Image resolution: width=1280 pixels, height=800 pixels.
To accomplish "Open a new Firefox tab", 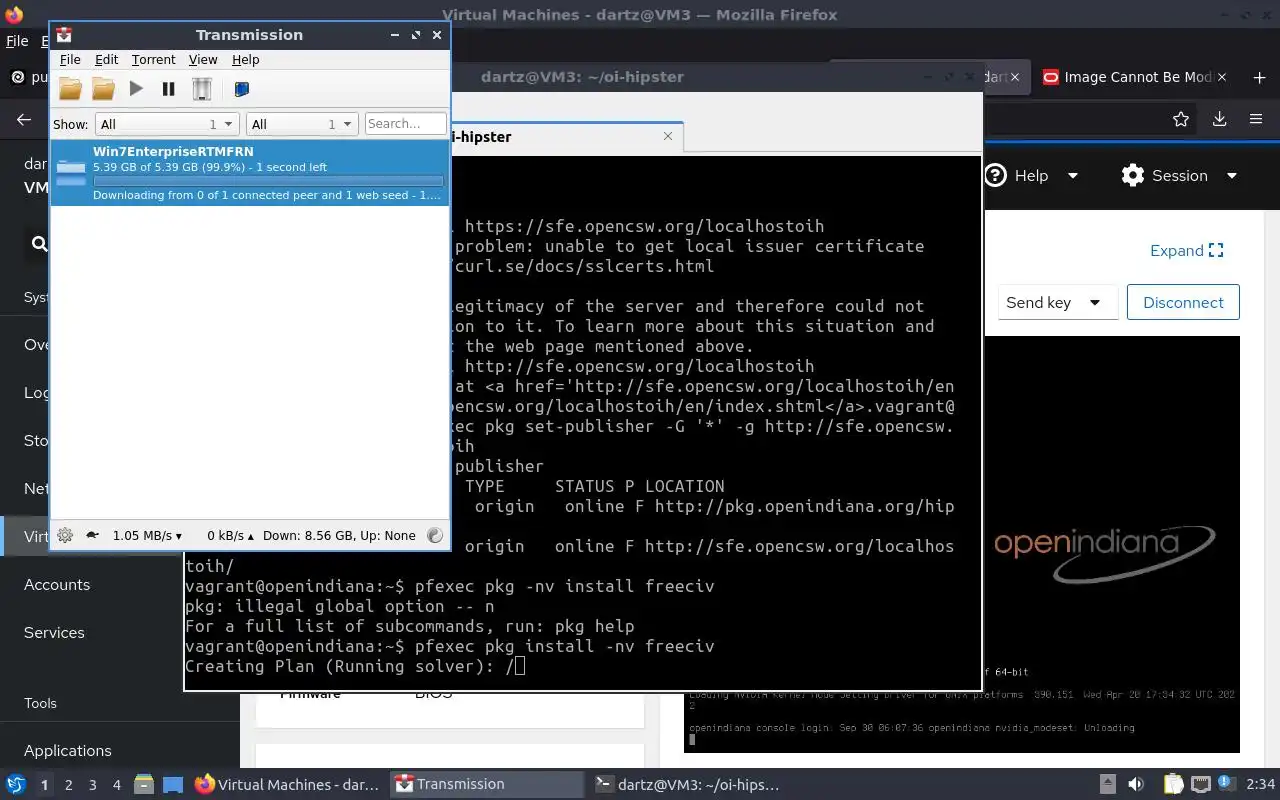I will tap(1259, 77).
